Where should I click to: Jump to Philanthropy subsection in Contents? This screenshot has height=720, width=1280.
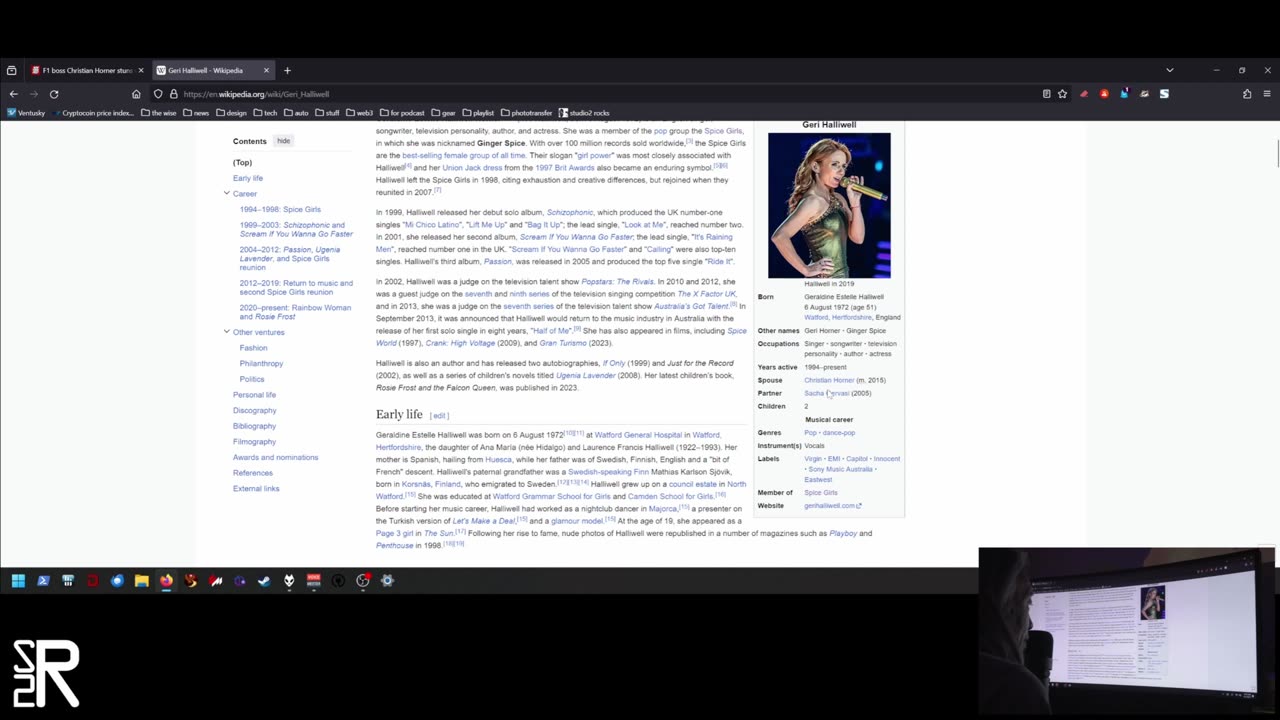point(261,363)
